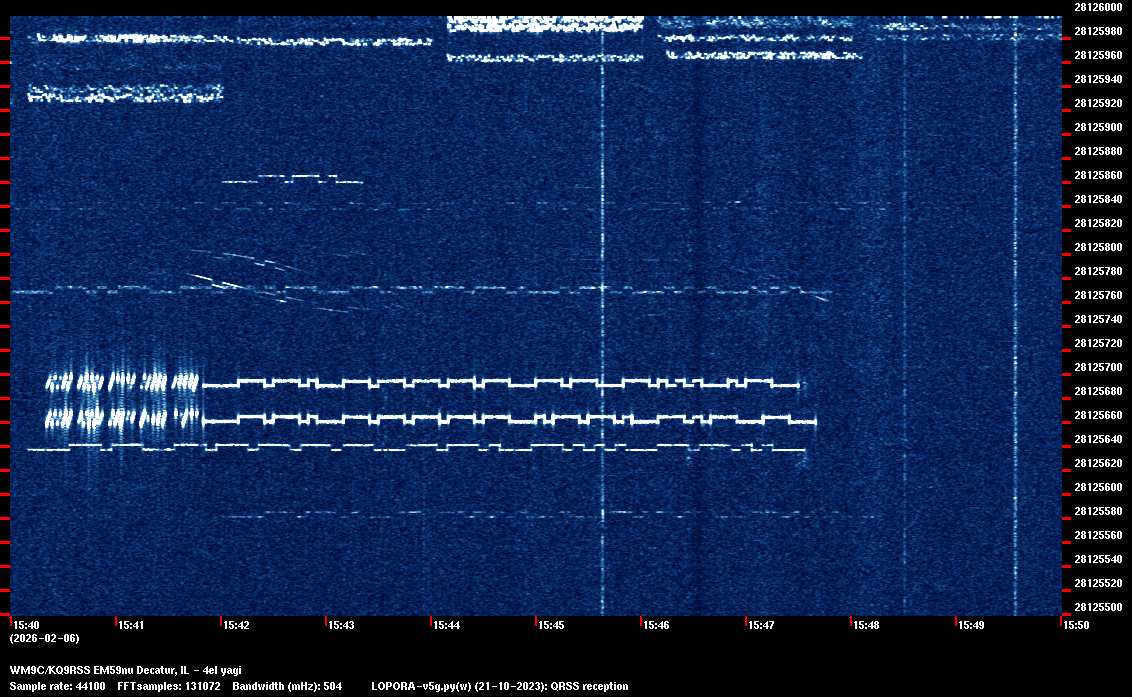Select the 28125760 frequency scale label
Viewport: 1132px width, 697px height.
pyautogui.click(x=1096, y=295)
